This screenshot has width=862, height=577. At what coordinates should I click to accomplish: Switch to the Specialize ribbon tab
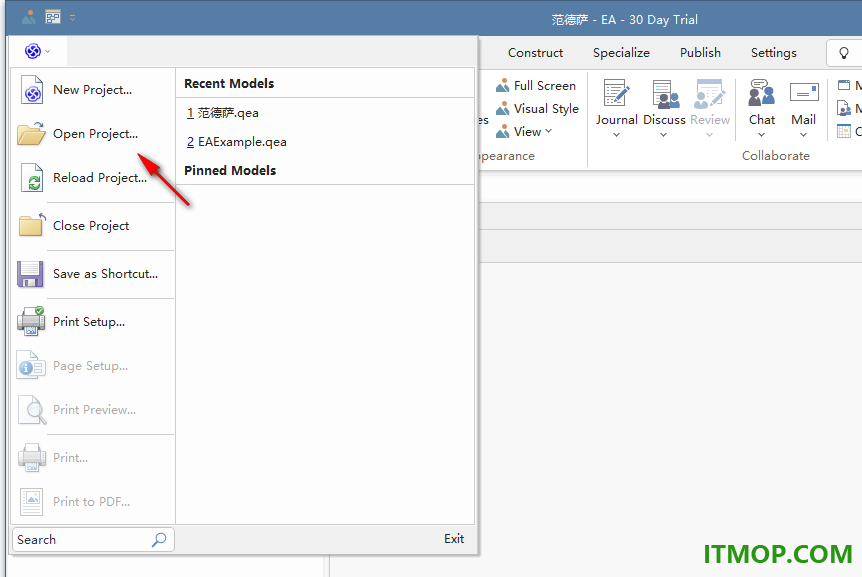(x=621, y=53)
